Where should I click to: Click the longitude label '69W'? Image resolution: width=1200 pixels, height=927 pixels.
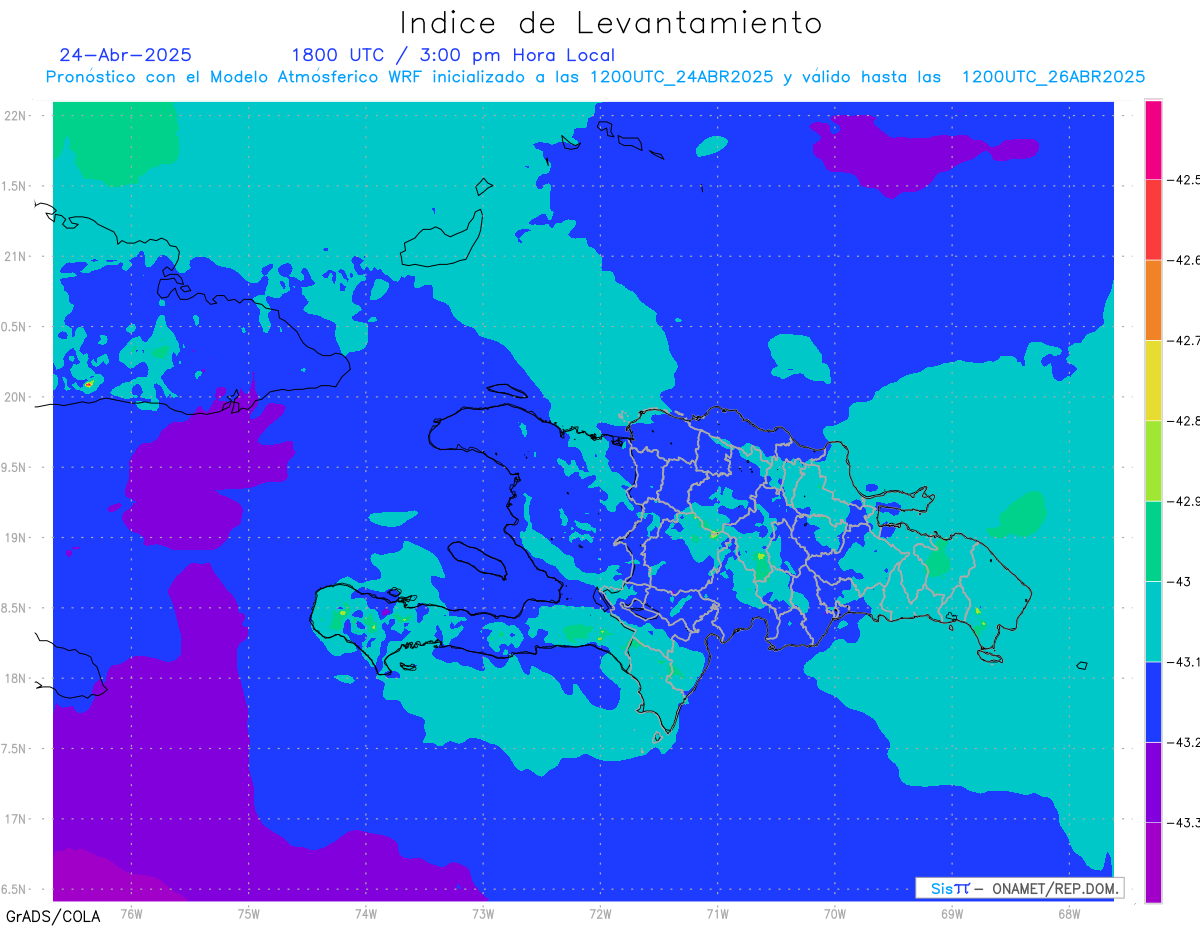952,914
